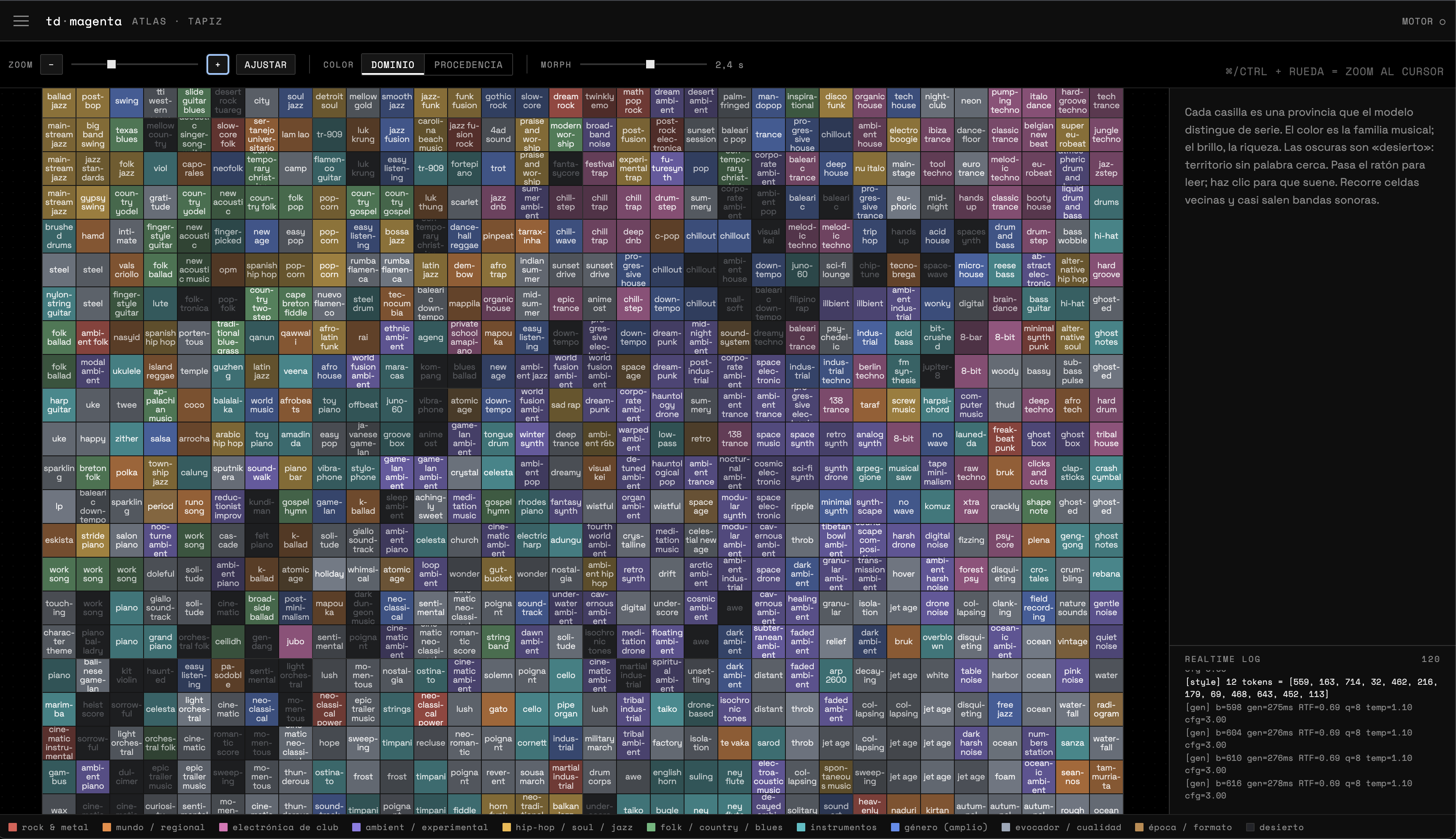Click the td·magenta logo
Screen dimensions: 1456x839
[x=84, y=21]
